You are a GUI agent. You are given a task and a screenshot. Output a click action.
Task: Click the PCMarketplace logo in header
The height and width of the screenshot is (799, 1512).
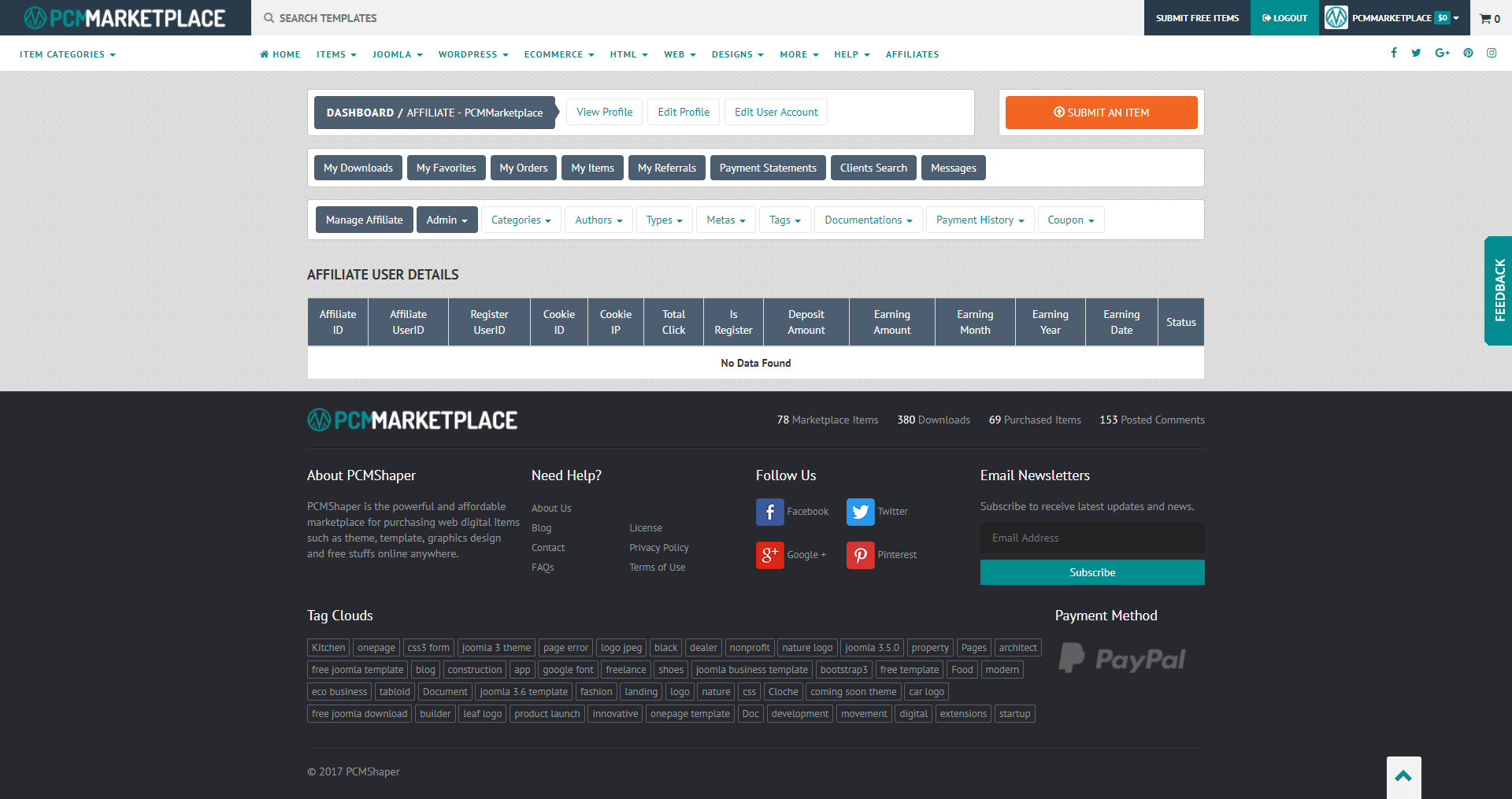pyautogui.click(x=124, y=17)
